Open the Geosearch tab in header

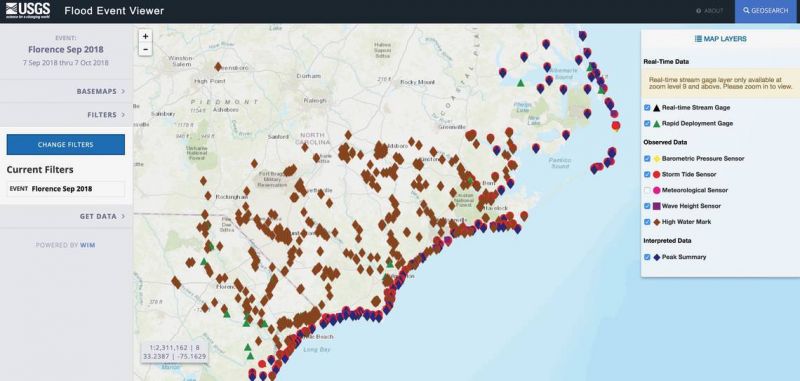(x=766, y=11)
